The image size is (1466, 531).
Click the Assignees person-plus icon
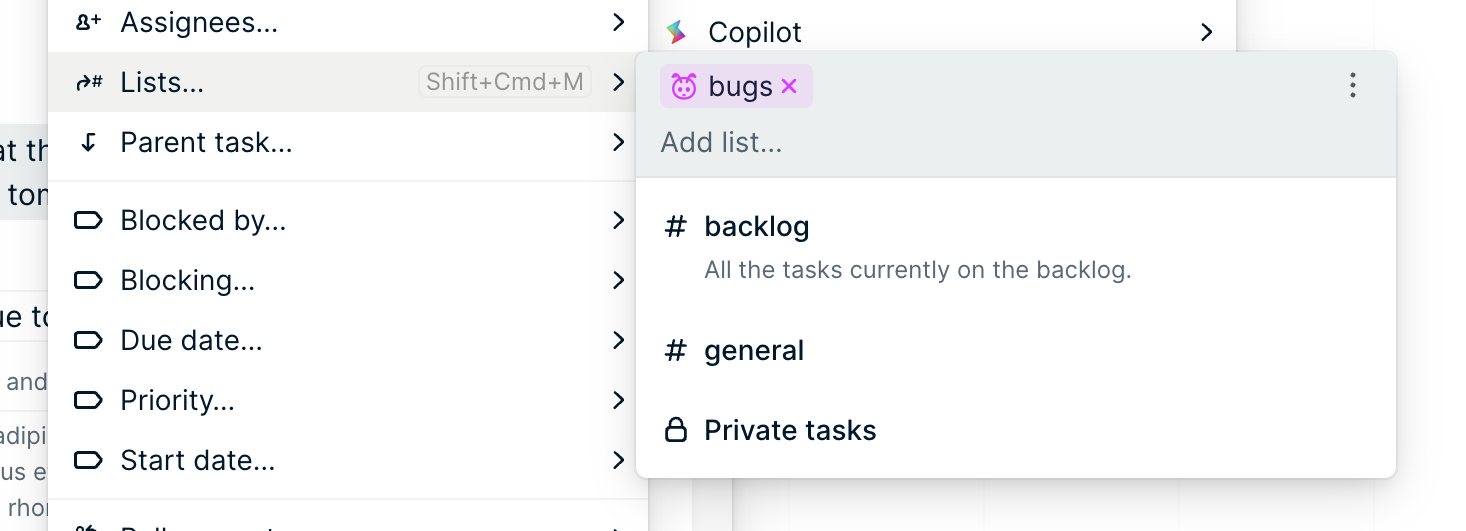(89, 22)
